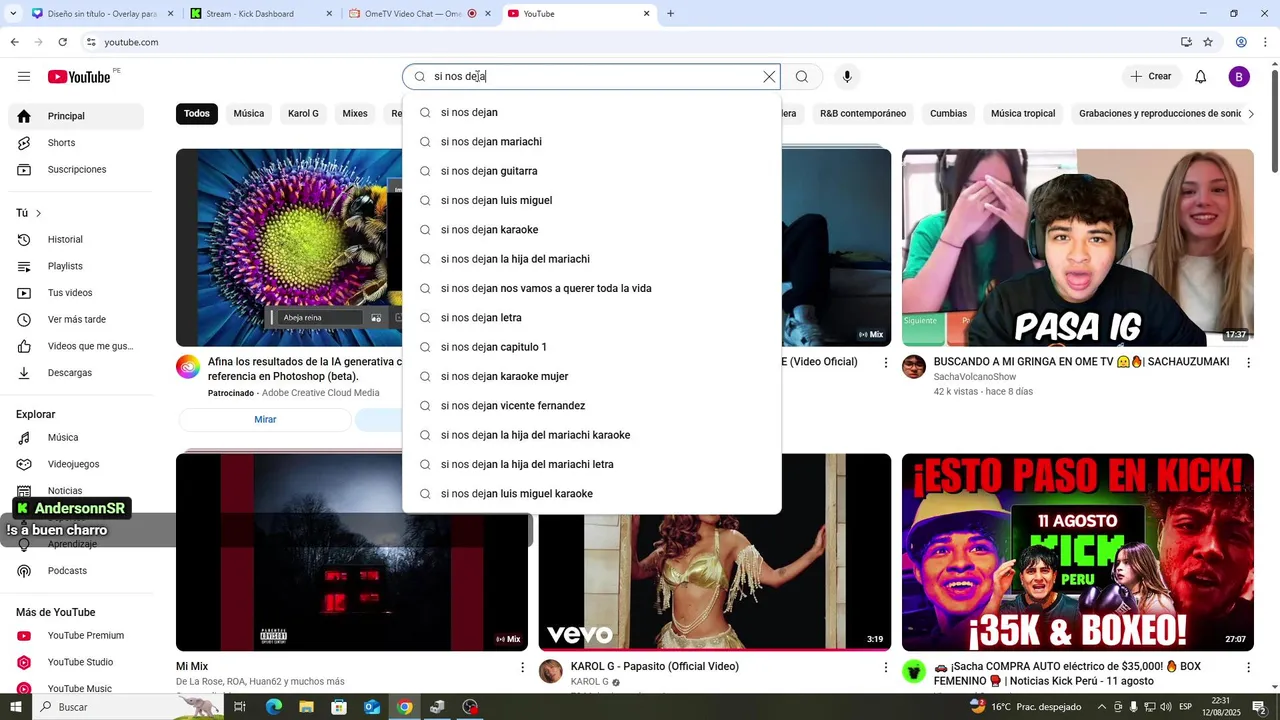Open Ver más tarde
Viewport: 1280px width, 720px height.
76,320
